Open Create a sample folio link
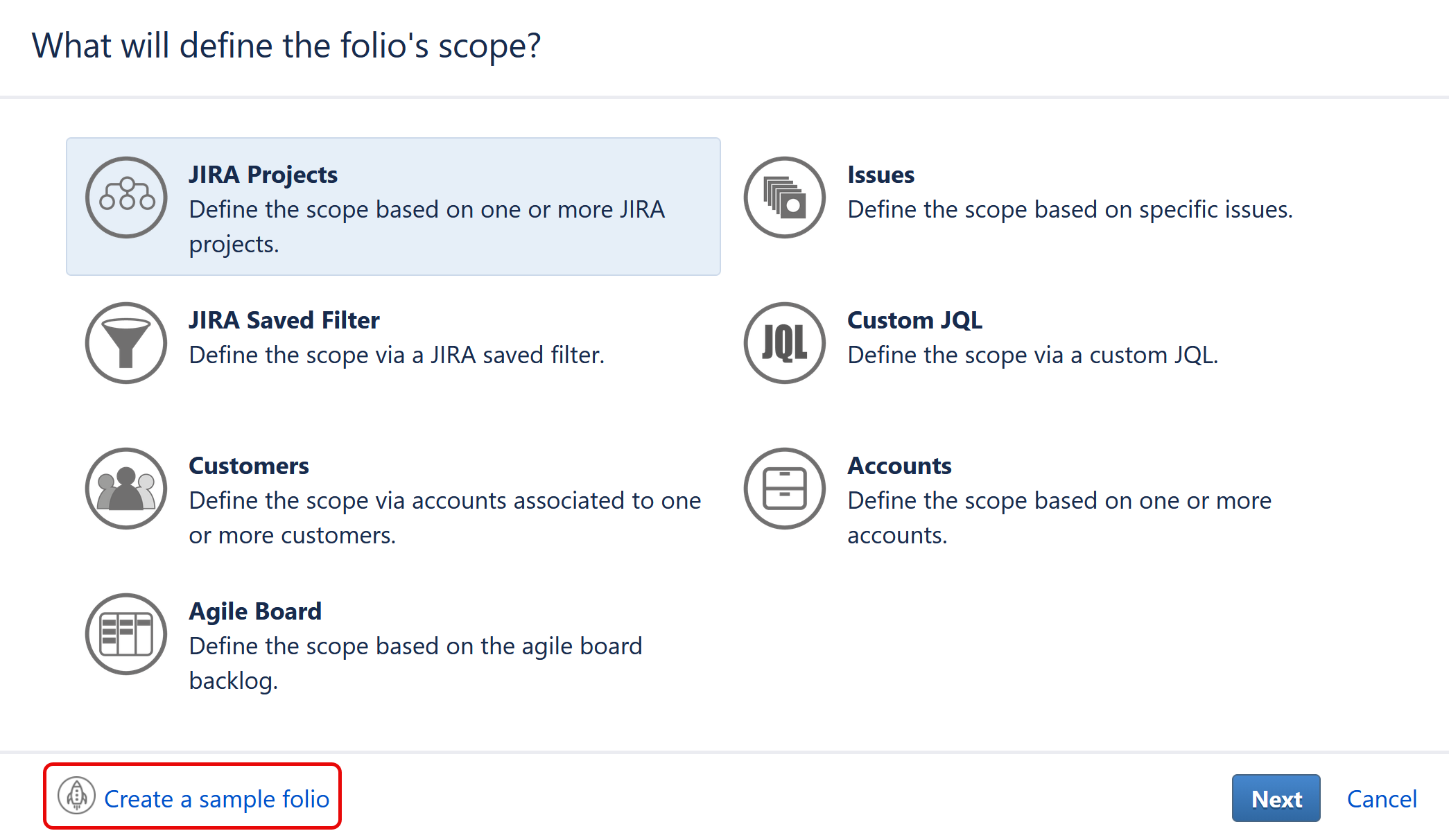The height and width of the screenshot is (840, 1449). click(x=216, y=798)
